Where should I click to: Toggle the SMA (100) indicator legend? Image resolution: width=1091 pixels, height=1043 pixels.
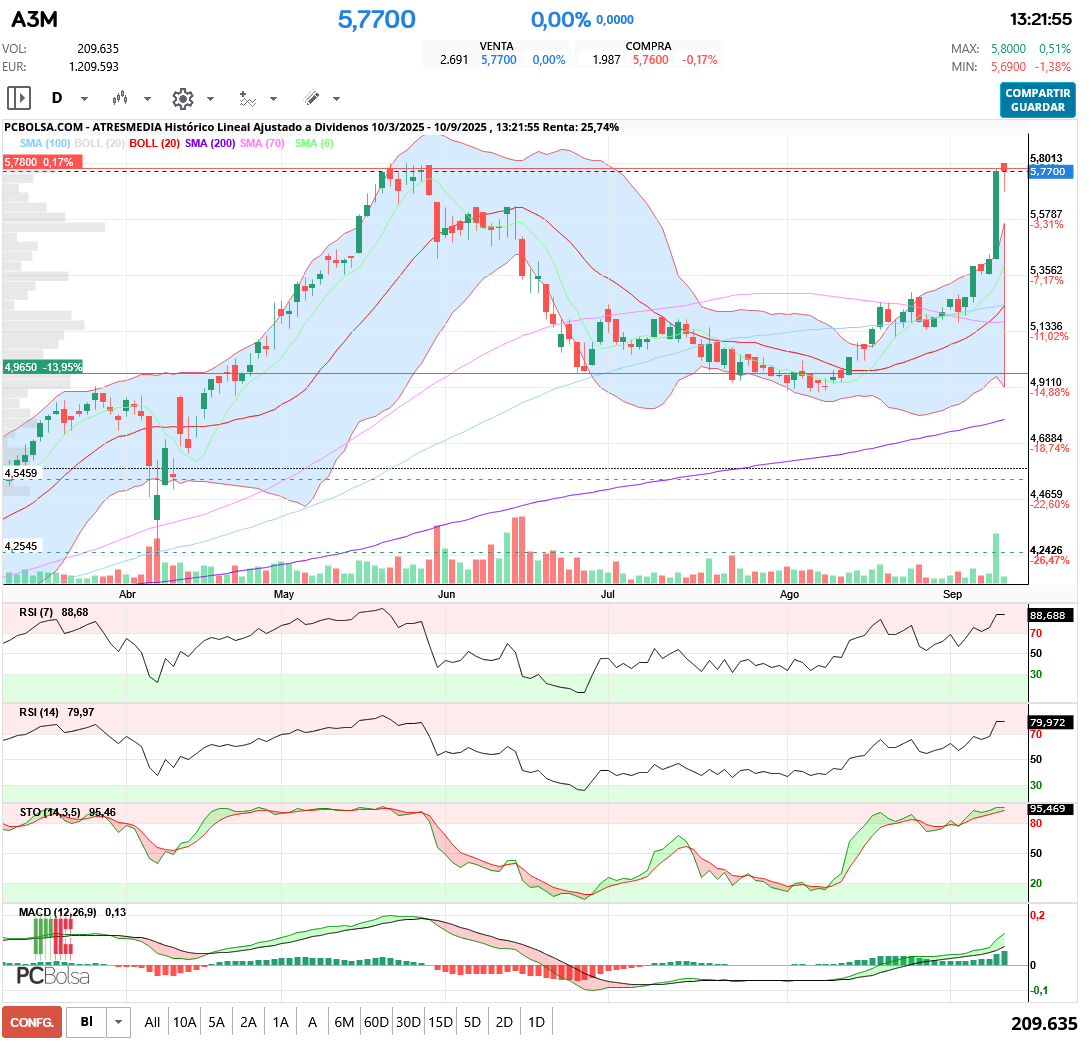coord(45,143)
